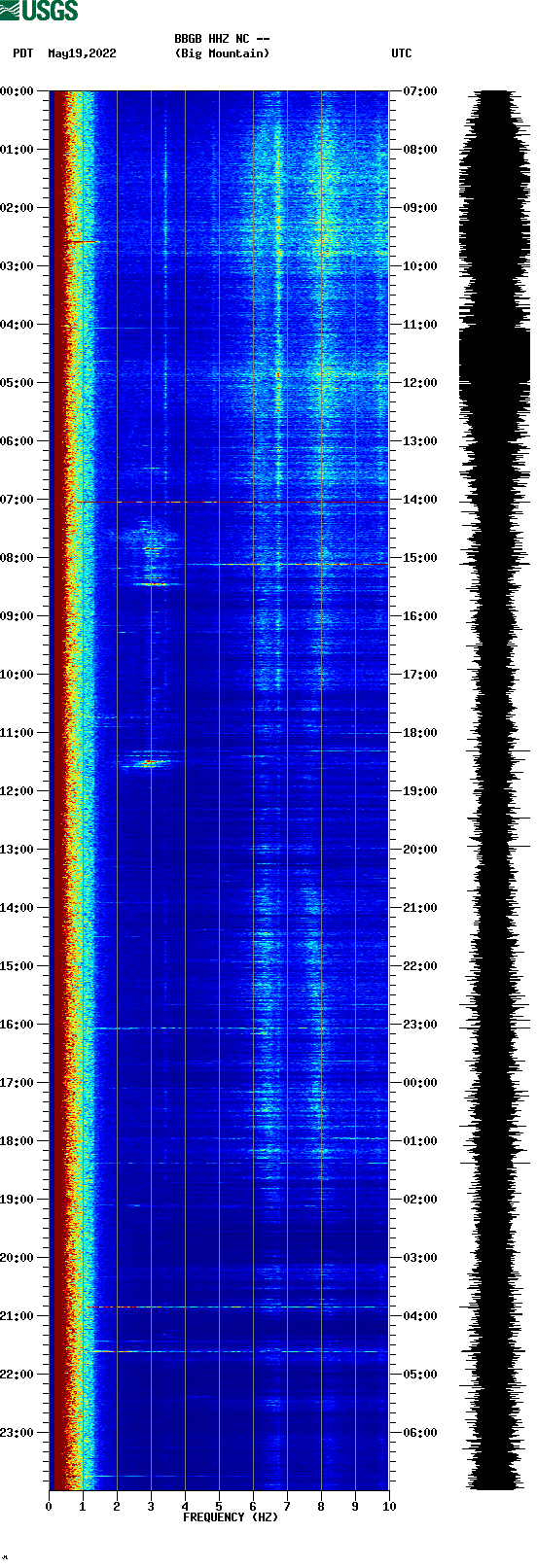Click the frequency axis '5' tick label

(x=219, y=1507)
